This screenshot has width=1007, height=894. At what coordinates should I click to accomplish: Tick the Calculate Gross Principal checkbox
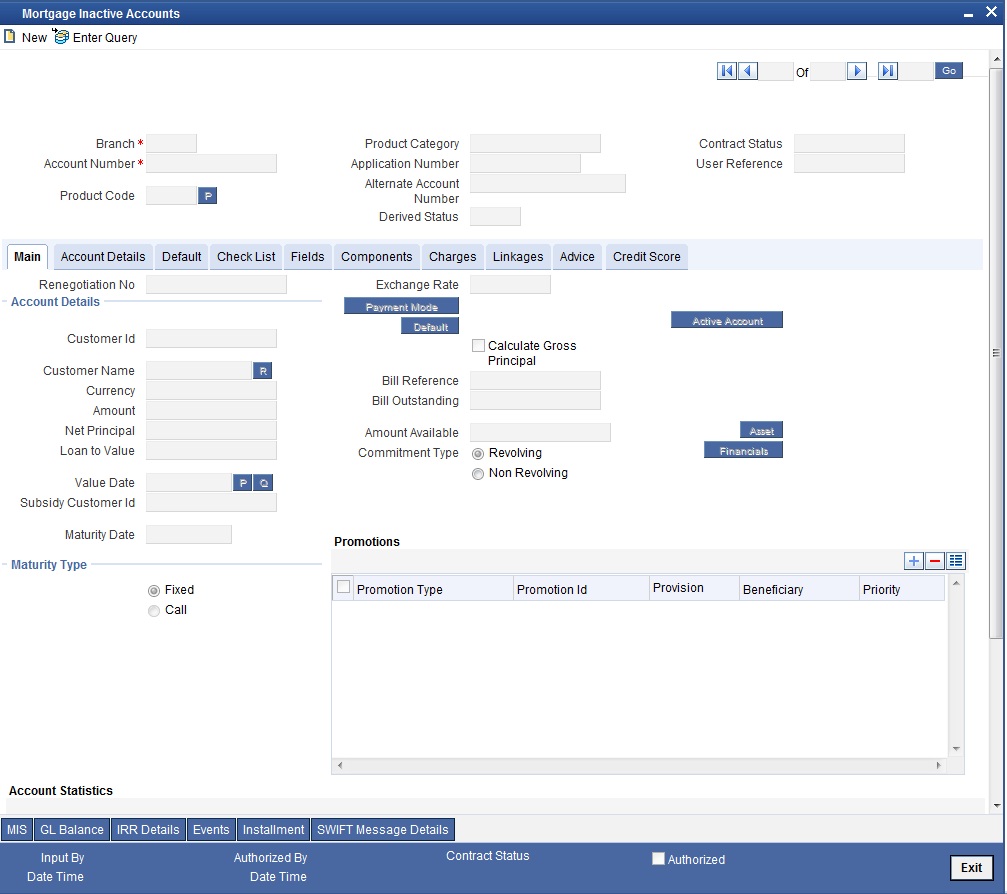tap(478, 346)
